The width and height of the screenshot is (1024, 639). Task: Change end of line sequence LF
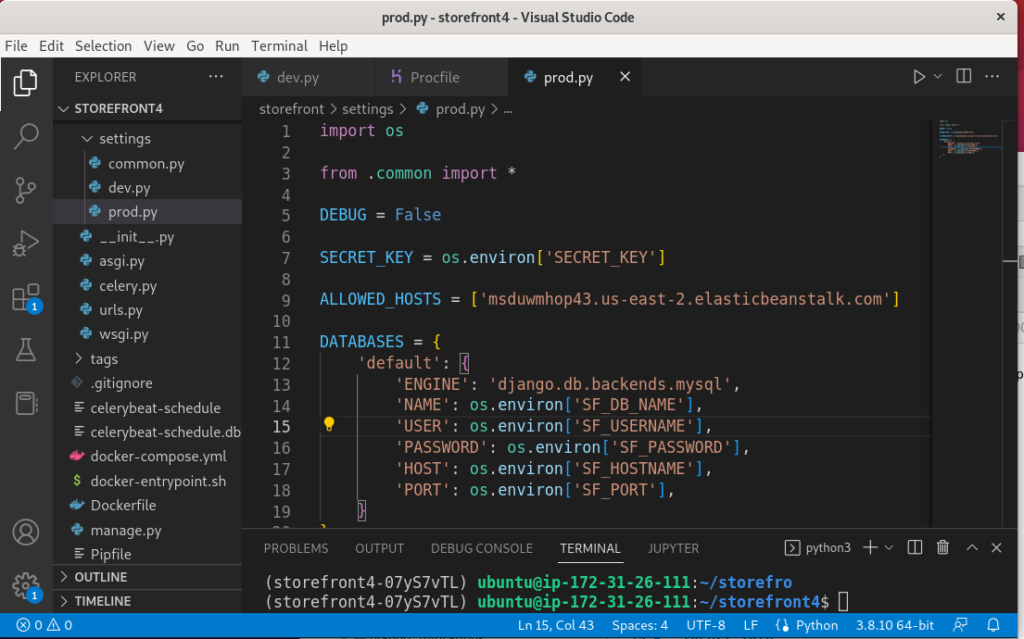tap(750, 625)
